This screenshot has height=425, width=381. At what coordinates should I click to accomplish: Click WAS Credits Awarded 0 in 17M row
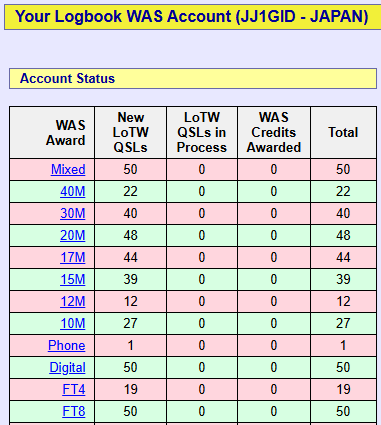coord(274,257)
